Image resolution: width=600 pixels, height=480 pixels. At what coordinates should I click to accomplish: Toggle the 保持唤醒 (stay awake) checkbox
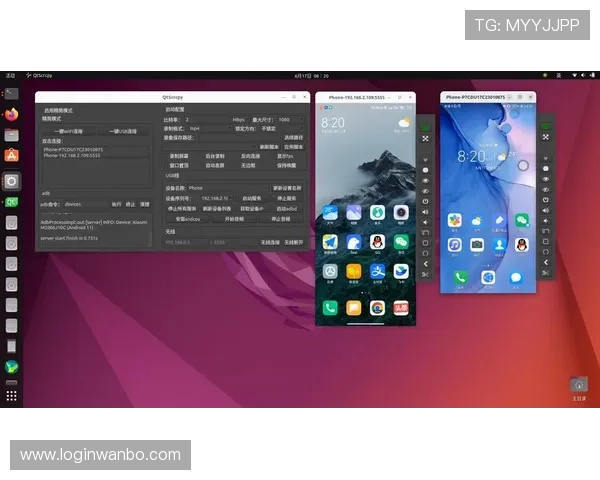[285, 165]
